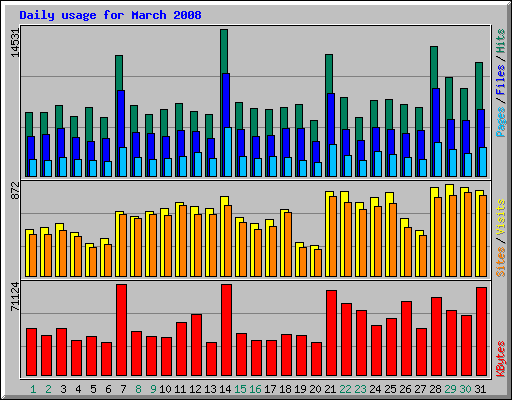This screenshot has height=400, width=512.
Task: Click day label 17
Action: pos(270,389)
